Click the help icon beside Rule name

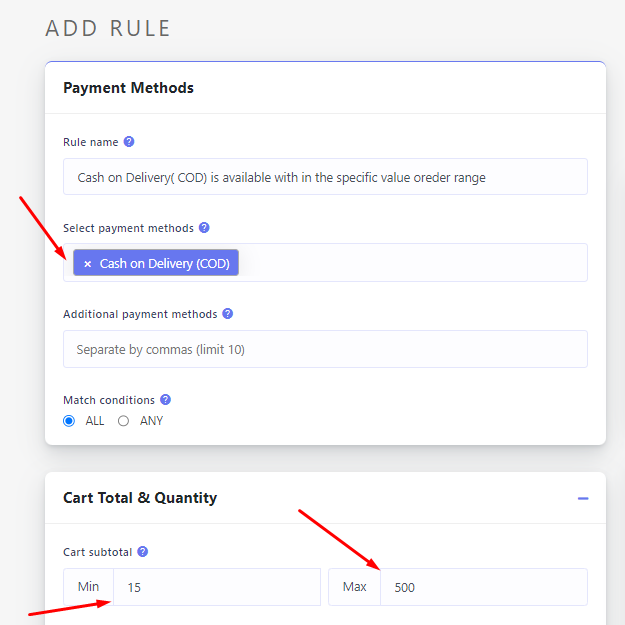coord(129,142)
